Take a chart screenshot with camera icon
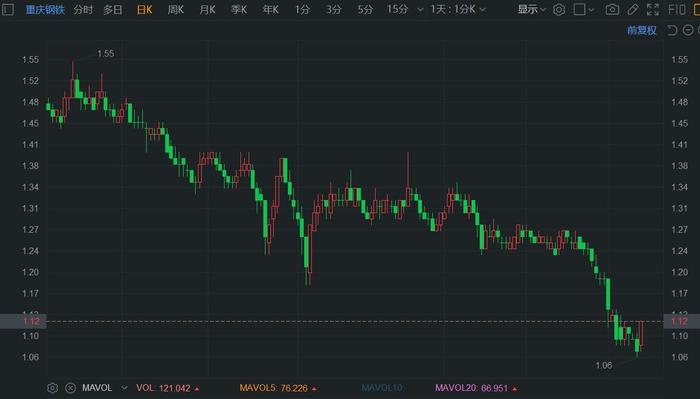This screenshot has height=399, width=700. click(x=612, y=9)
